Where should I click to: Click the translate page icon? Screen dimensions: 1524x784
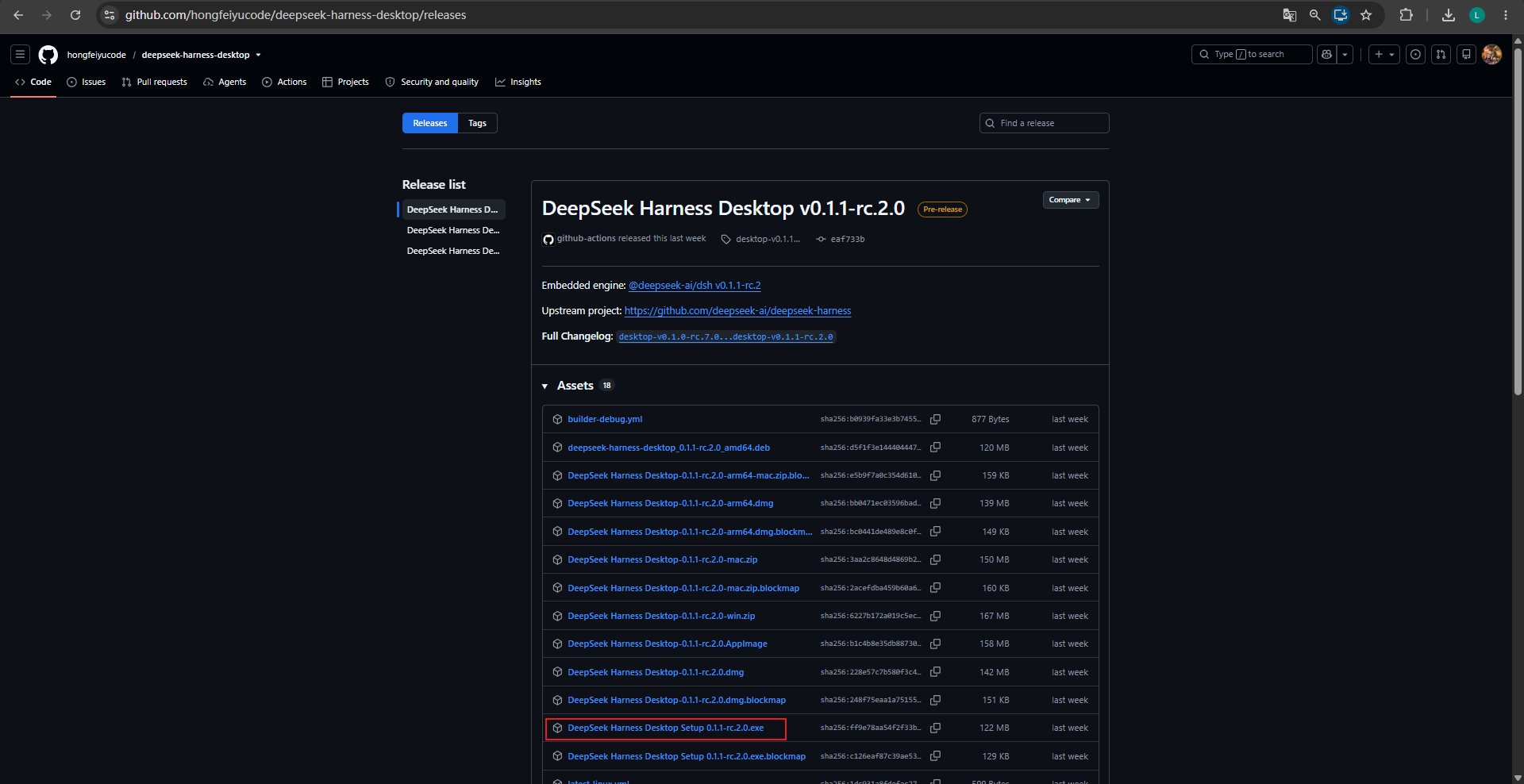[x=1290, y=15]
